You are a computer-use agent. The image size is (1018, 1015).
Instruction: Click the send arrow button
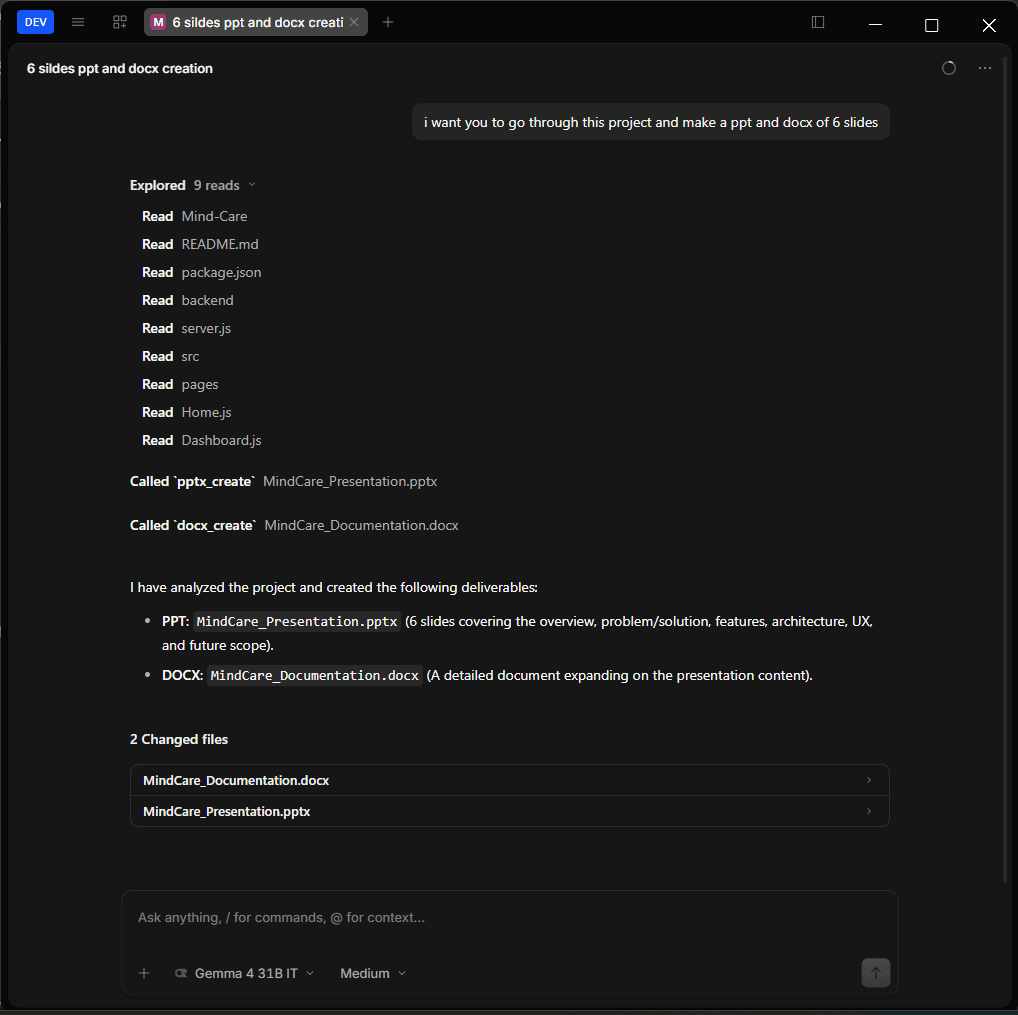(x=875, y=972)
